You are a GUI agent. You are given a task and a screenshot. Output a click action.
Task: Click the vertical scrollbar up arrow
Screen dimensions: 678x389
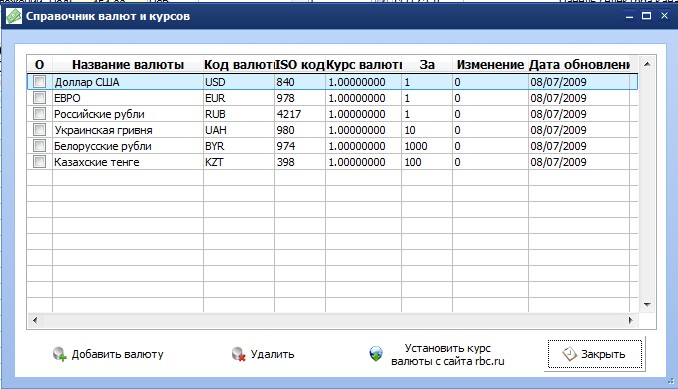pos(647,64)
